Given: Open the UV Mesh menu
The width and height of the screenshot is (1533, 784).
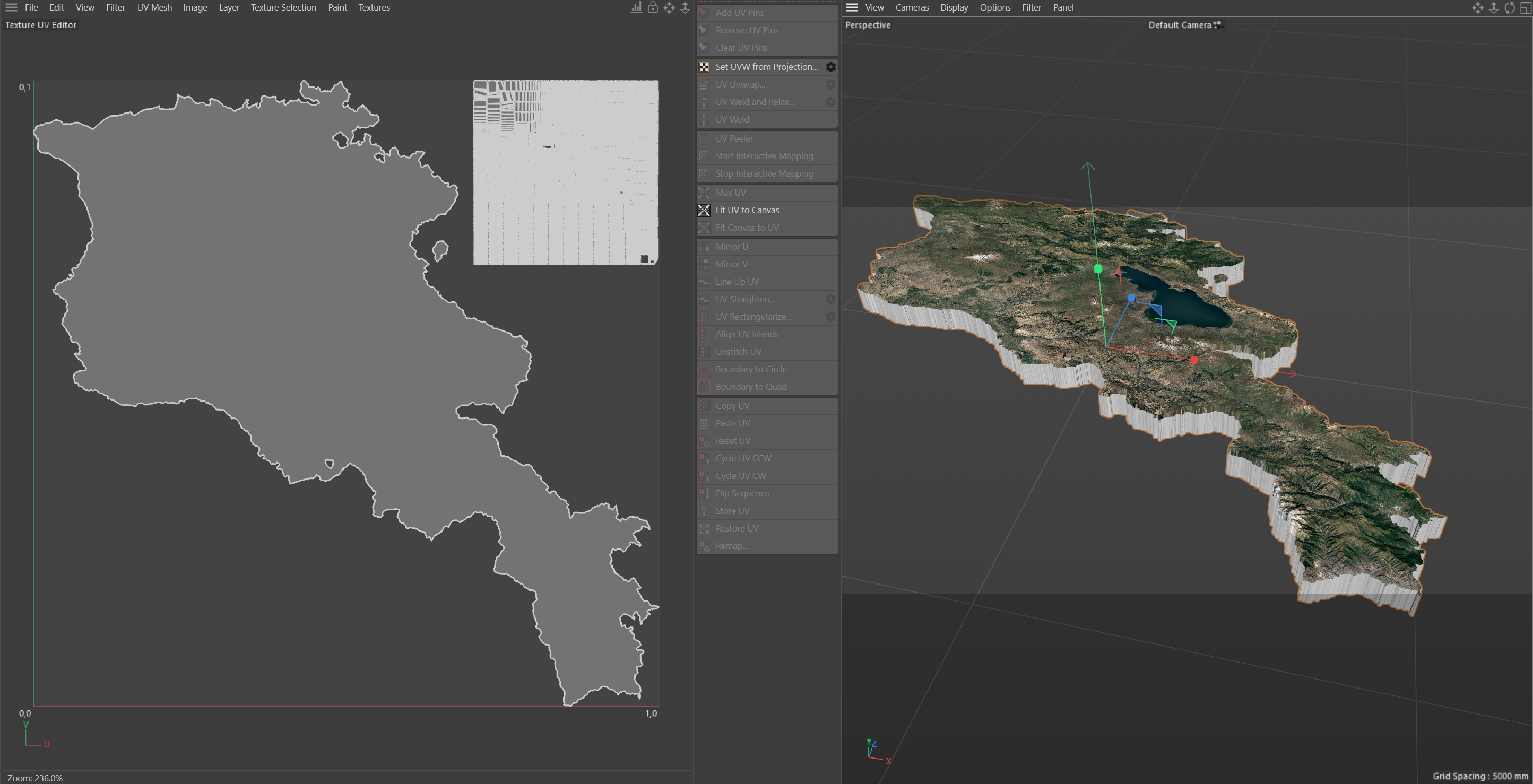Looking at the screenshot, I should tap(154, 8).
